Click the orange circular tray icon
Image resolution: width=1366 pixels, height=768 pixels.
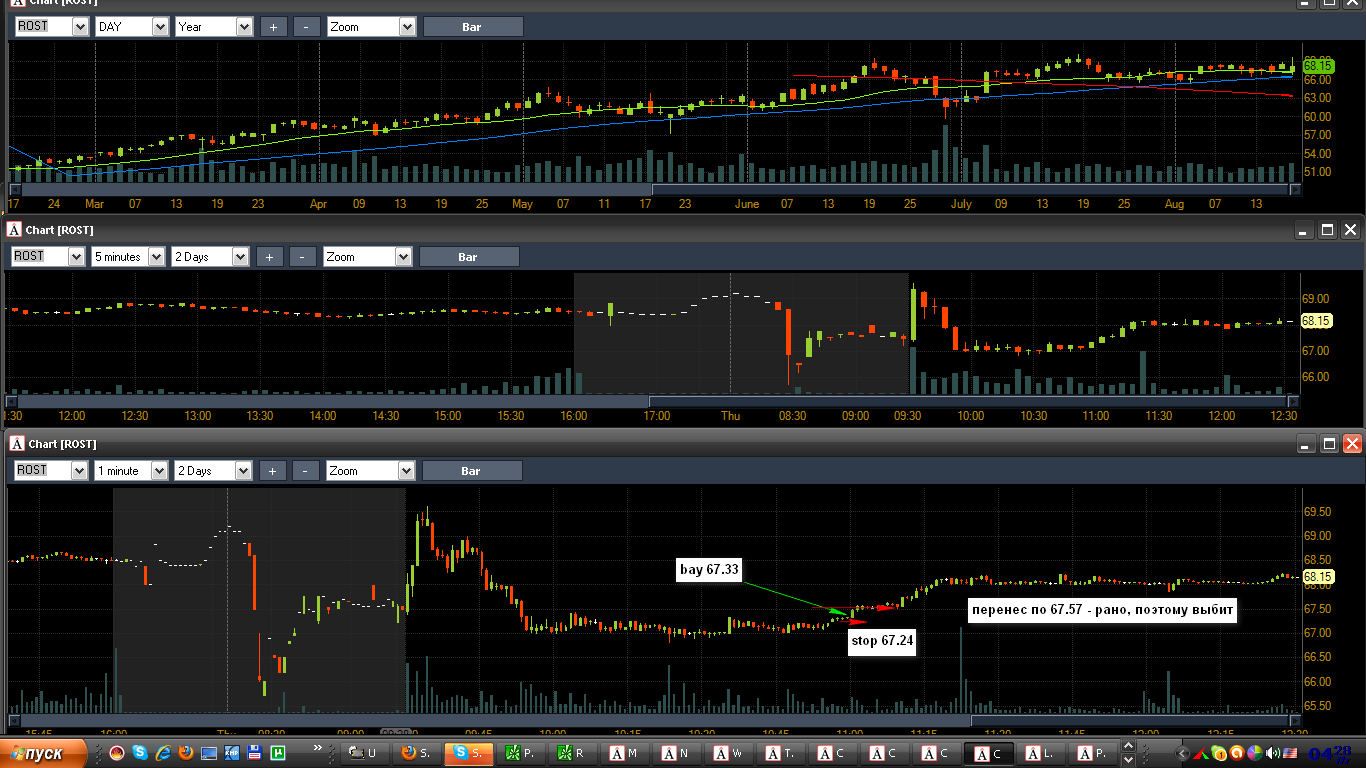click(x=1236, y=753)
